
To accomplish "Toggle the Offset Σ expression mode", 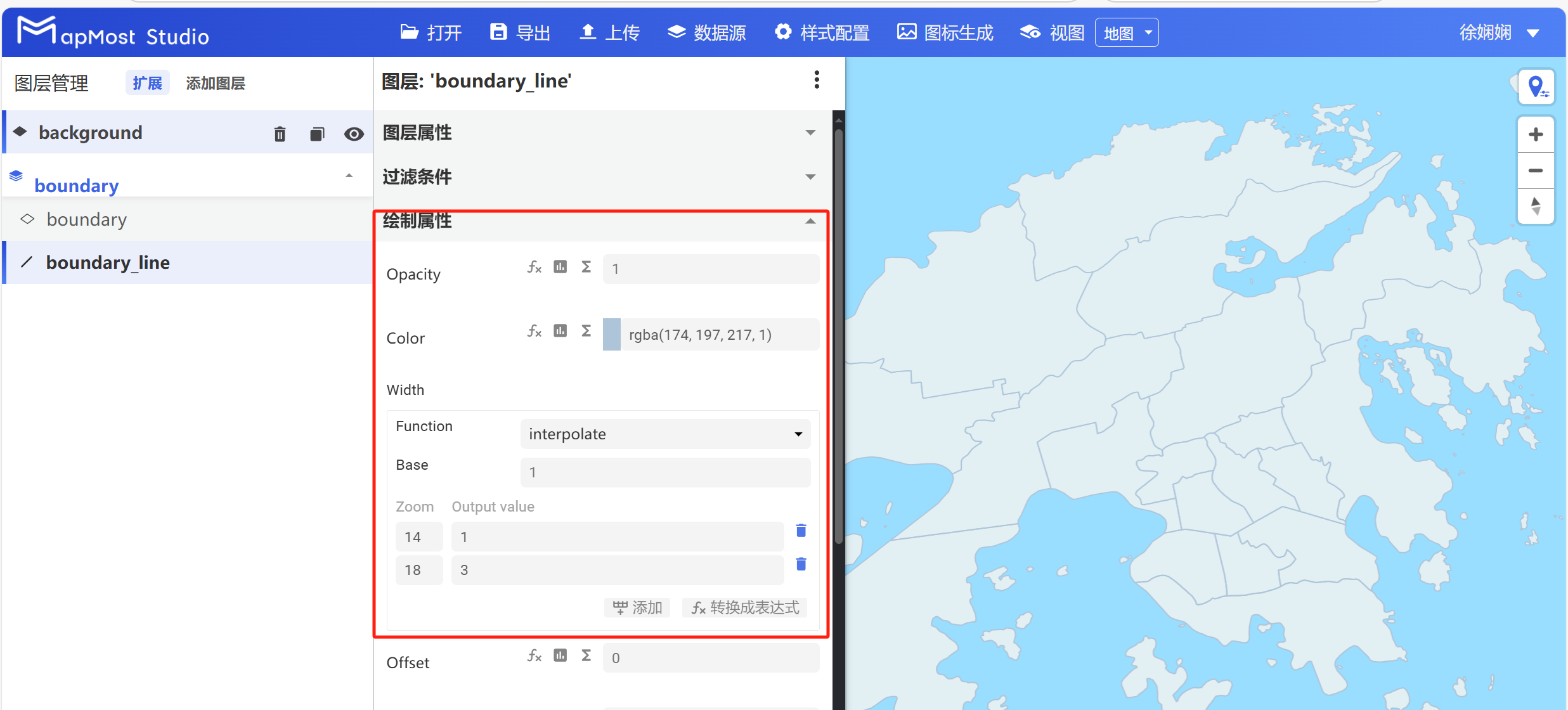I will pos(585,655).
